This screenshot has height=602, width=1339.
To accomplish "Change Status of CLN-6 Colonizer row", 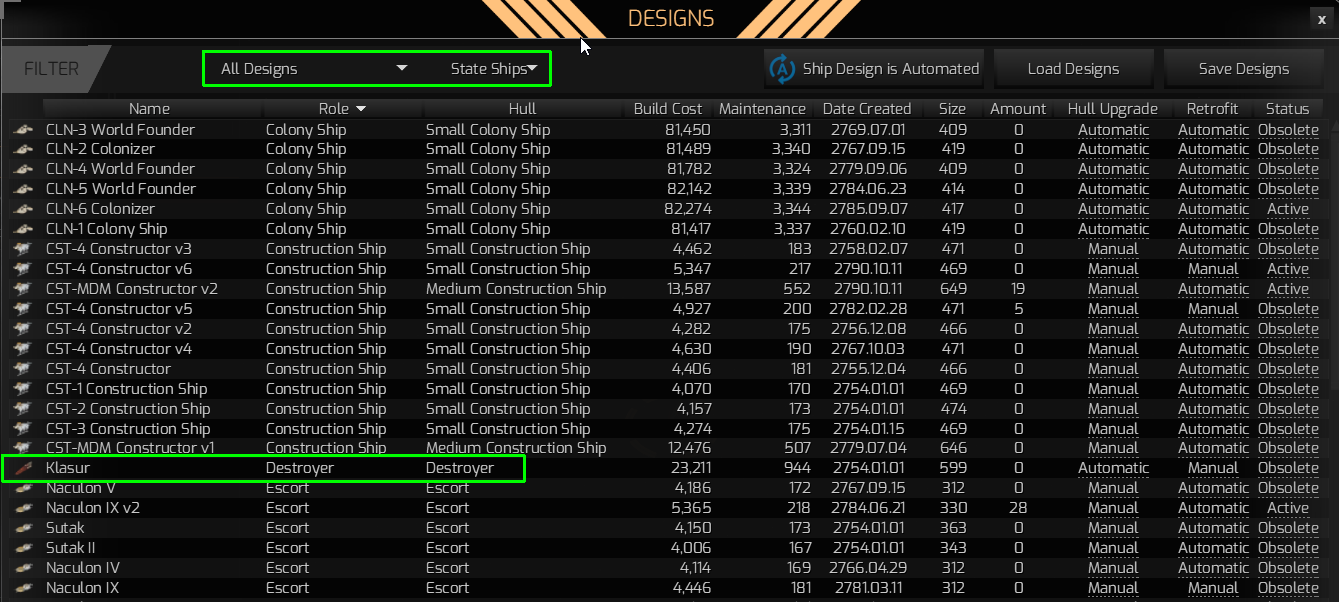I will pyautogui.click(x=1288, y=209).
